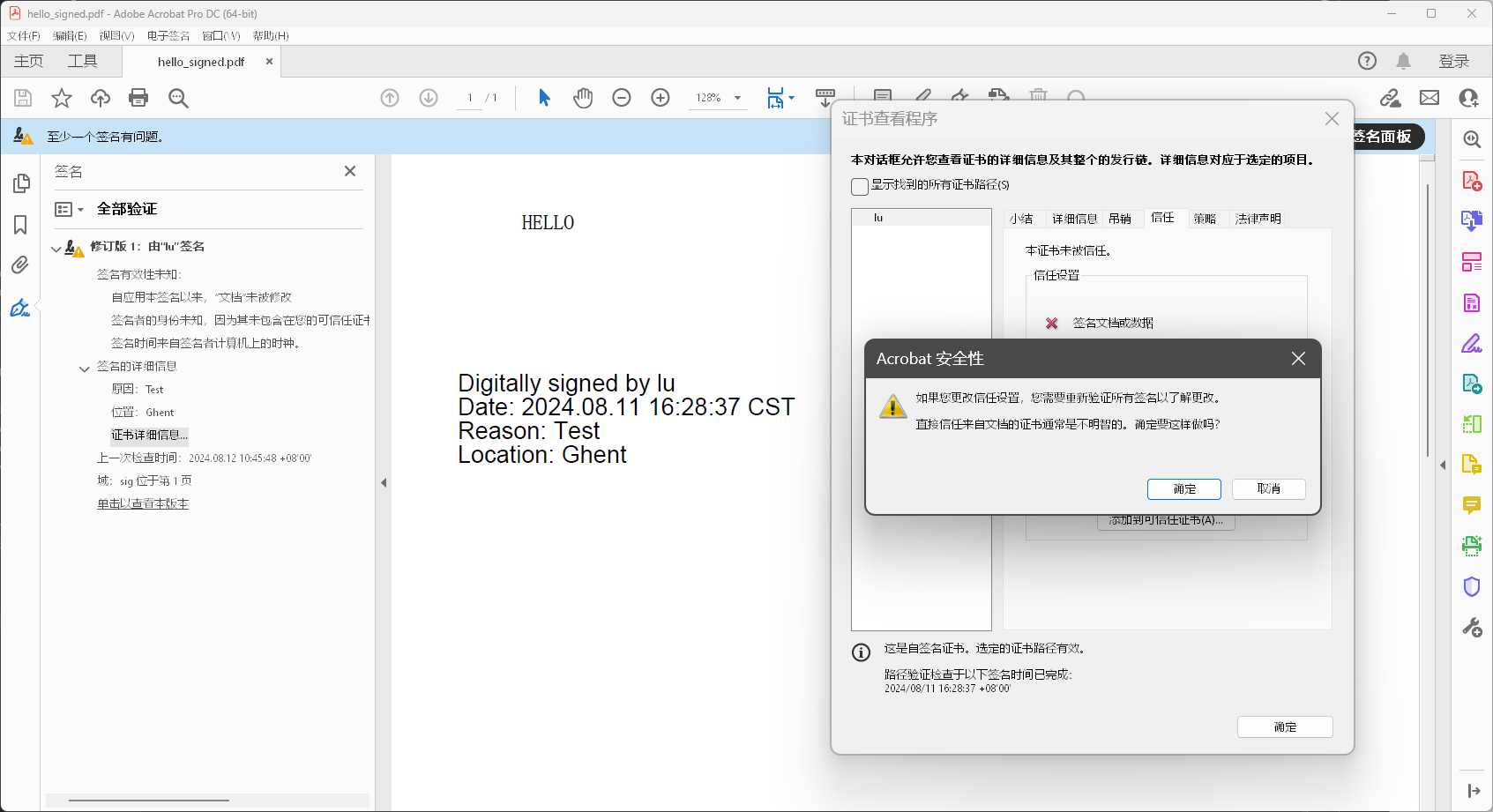Open the signatures panel options dropdown
Image resolution: width=1493 pixels, height=812 pixels.
click(69, 209)
